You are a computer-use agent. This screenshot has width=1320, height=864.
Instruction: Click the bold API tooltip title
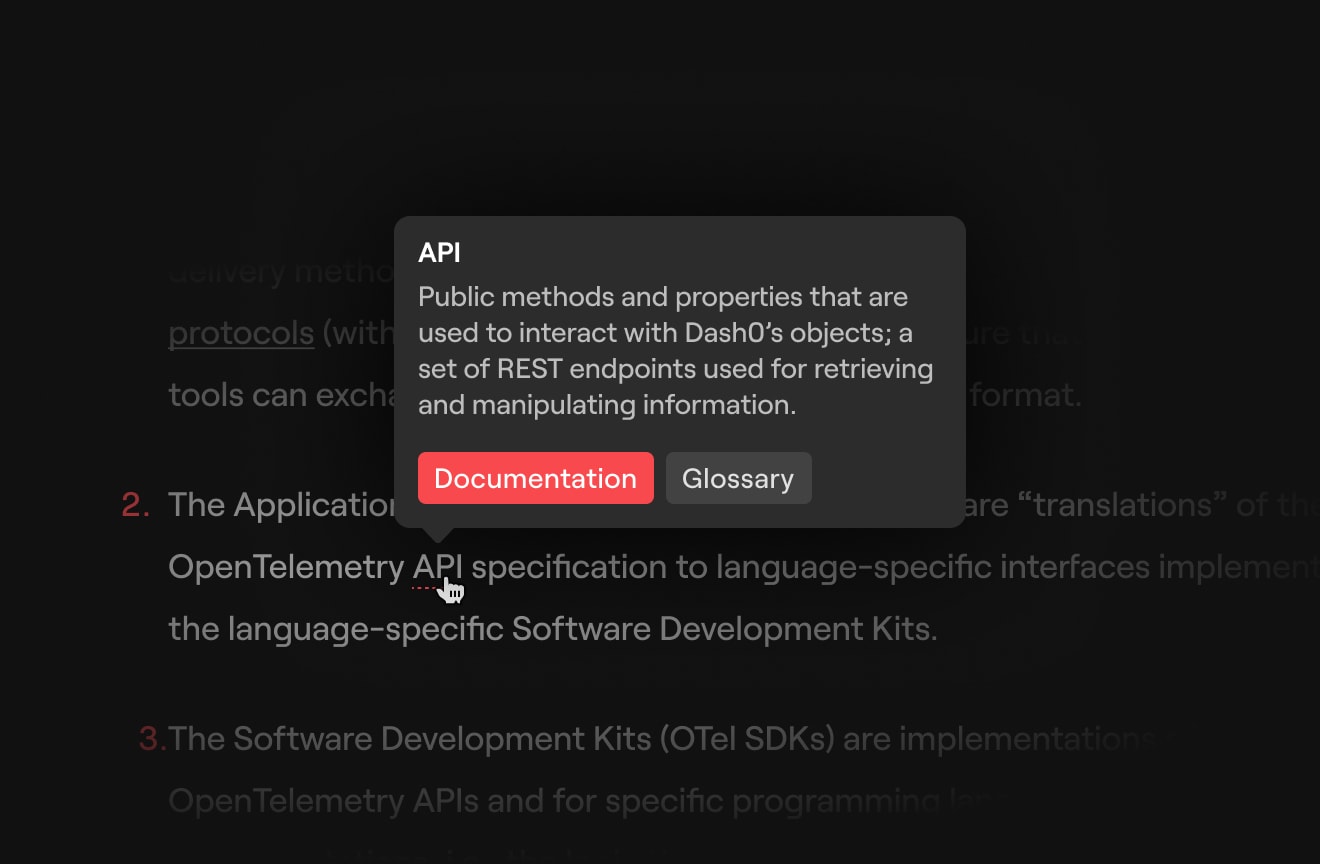(x=439, y=253)
